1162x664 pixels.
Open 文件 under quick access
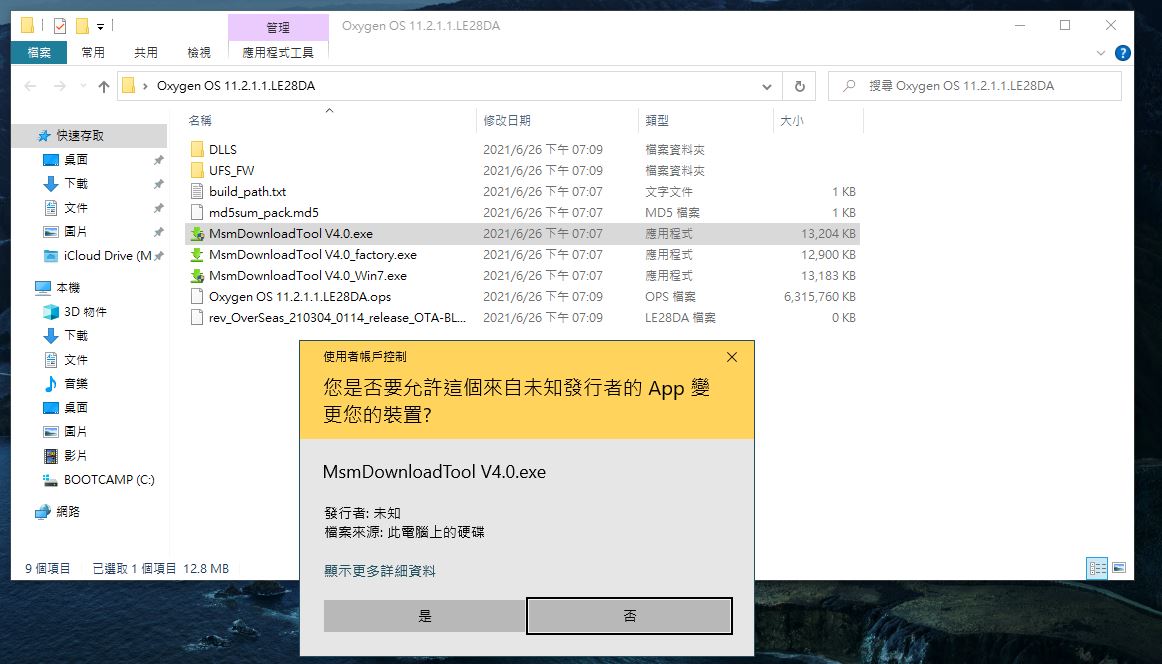[x=67, y=208]
